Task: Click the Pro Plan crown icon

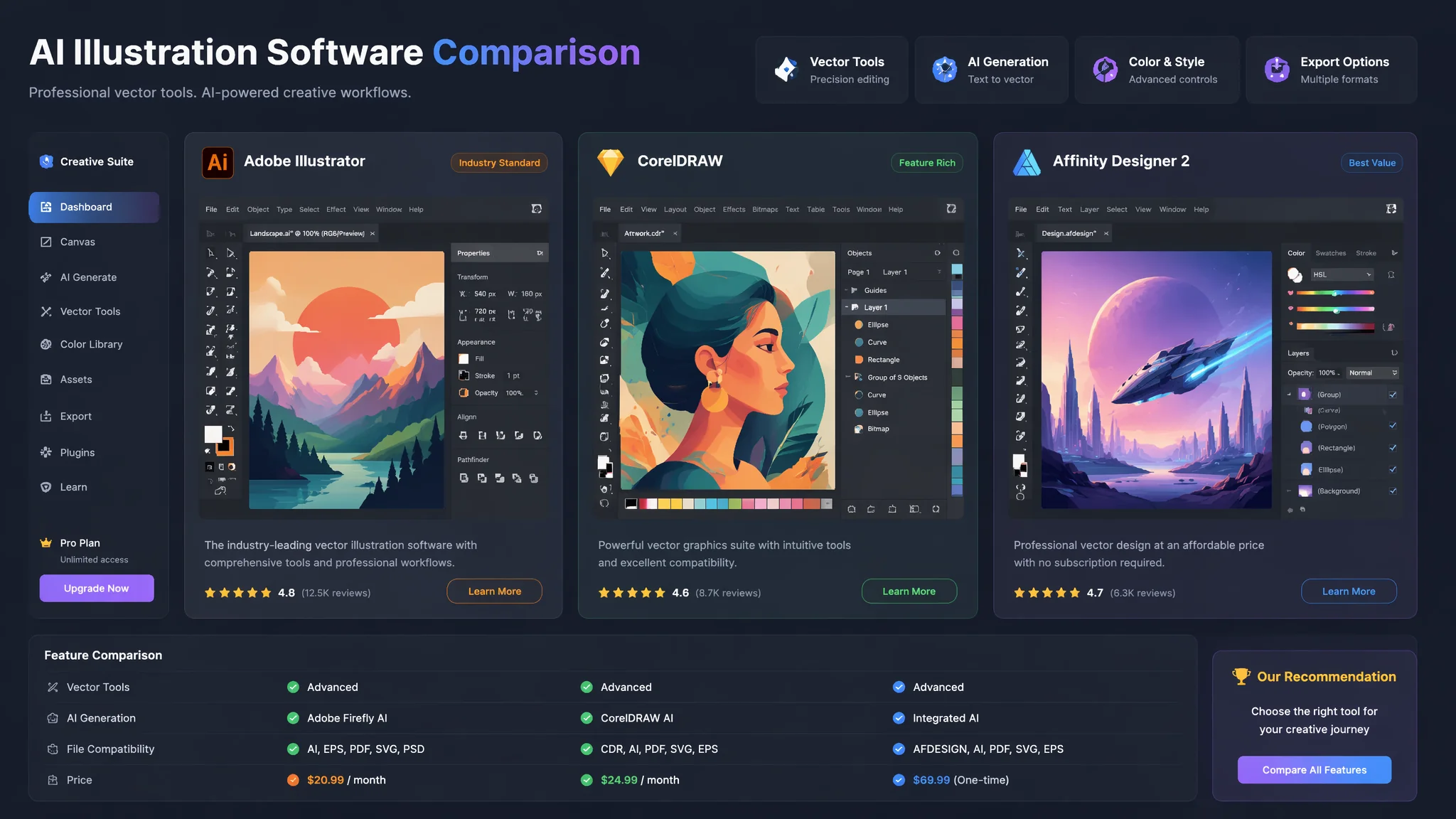Action: [x=46, y=543]
